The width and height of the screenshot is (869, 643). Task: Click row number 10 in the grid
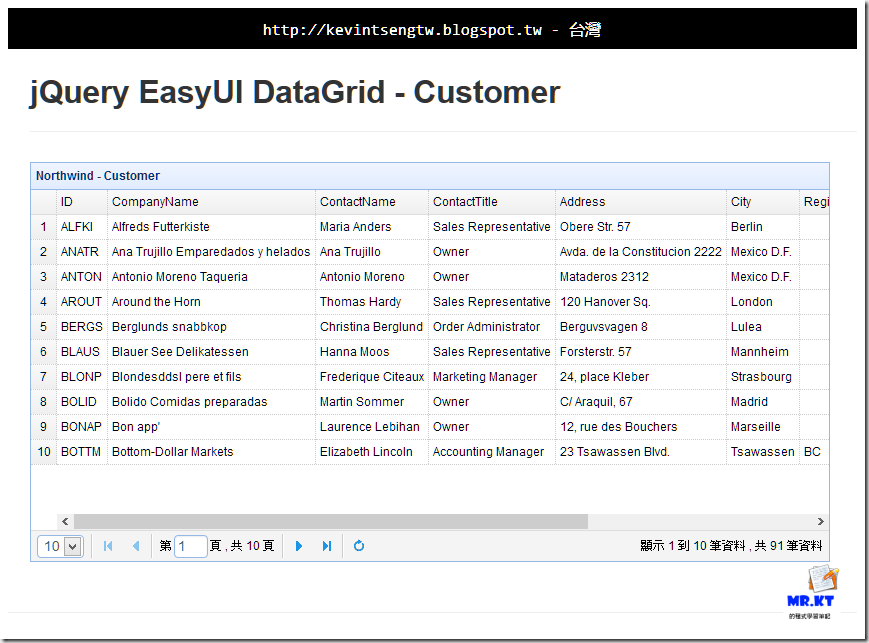(x=44, y=451)
